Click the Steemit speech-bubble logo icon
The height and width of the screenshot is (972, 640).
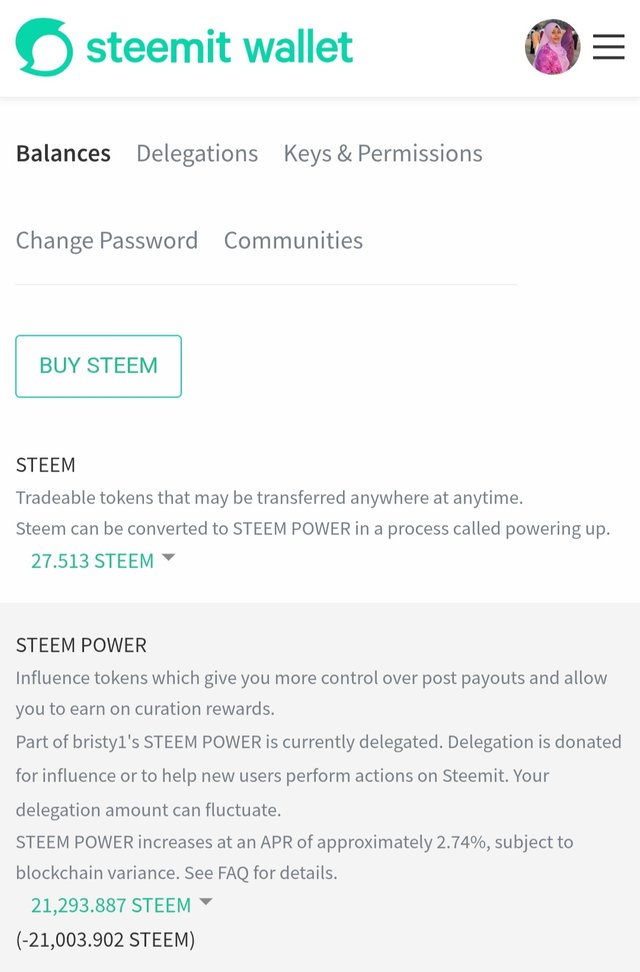pos(44,47)
